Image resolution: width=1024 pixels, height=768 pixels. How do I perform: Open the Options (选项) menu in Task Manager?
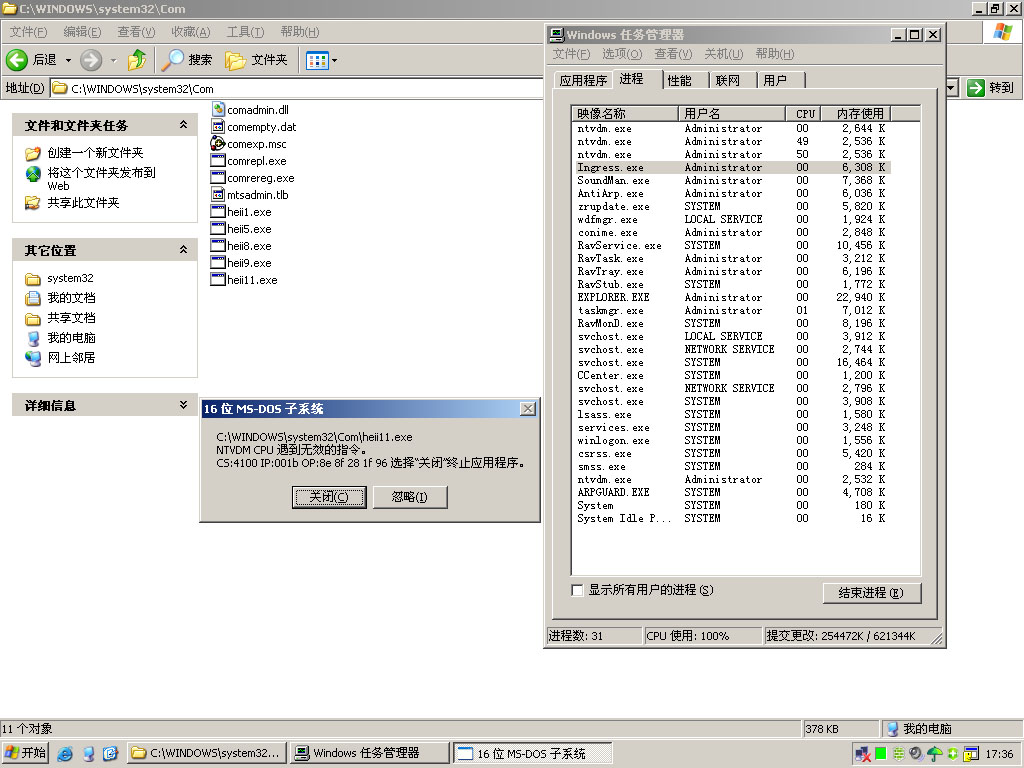pos(620,54)
